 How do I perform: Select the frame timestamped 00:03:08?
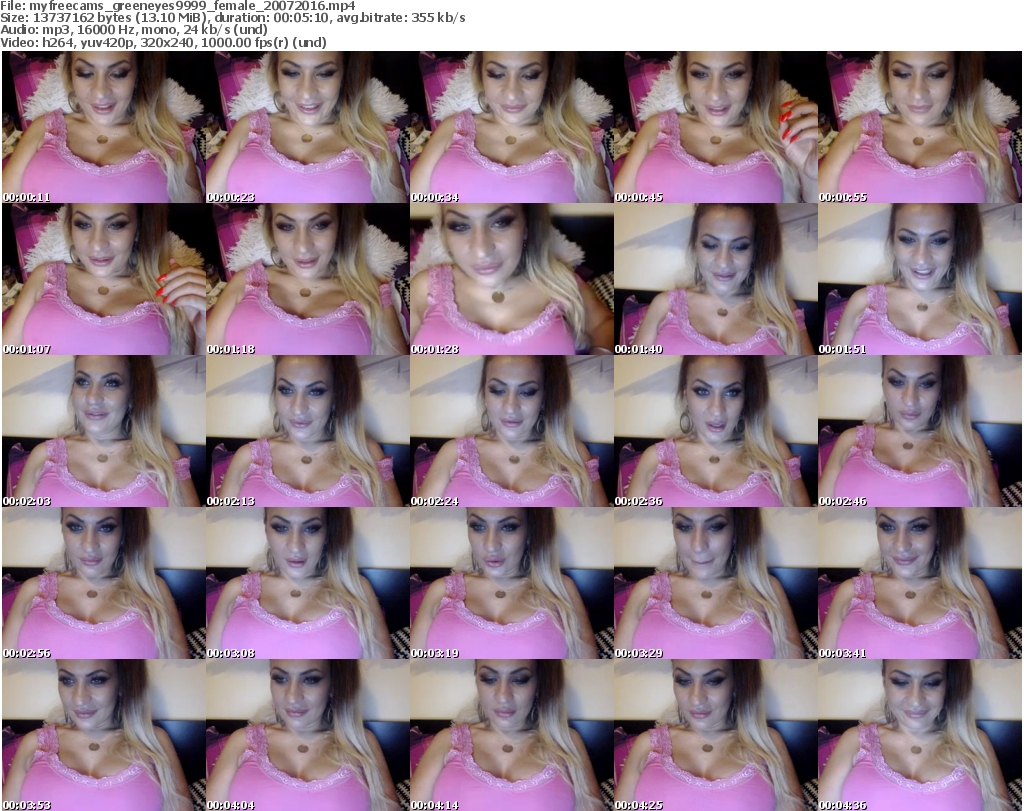pos(308,584)
